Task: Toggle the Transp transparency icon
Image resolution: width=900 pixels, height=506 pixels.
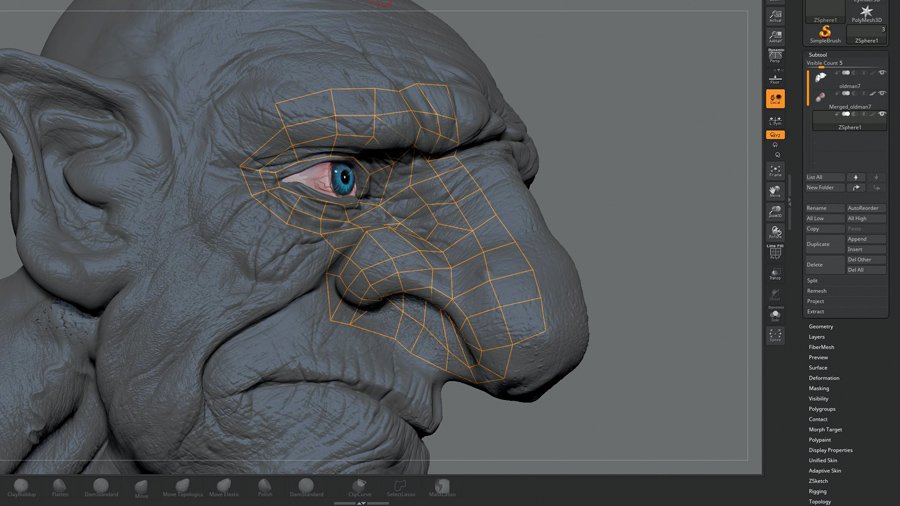Action: (775, 274)
